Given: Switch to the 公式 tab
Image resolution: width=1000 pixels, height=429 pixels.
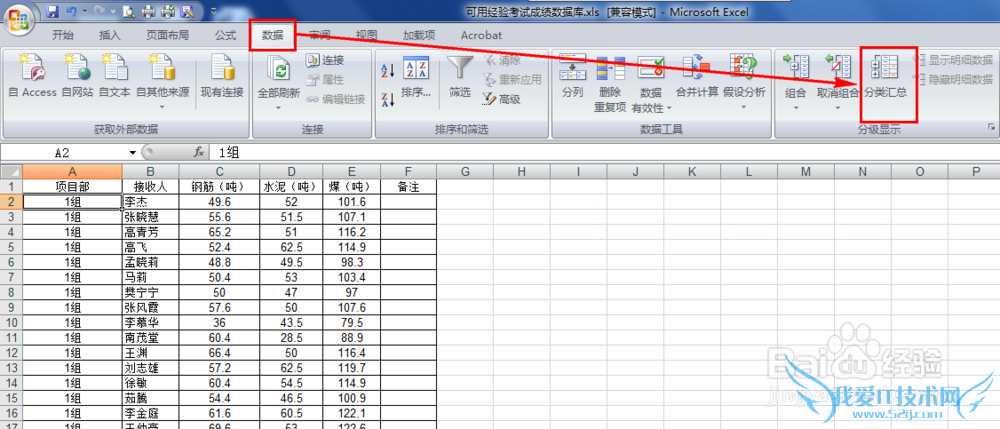Looking at the screenshot, I should pyautogui.click(x=226, y=36).
